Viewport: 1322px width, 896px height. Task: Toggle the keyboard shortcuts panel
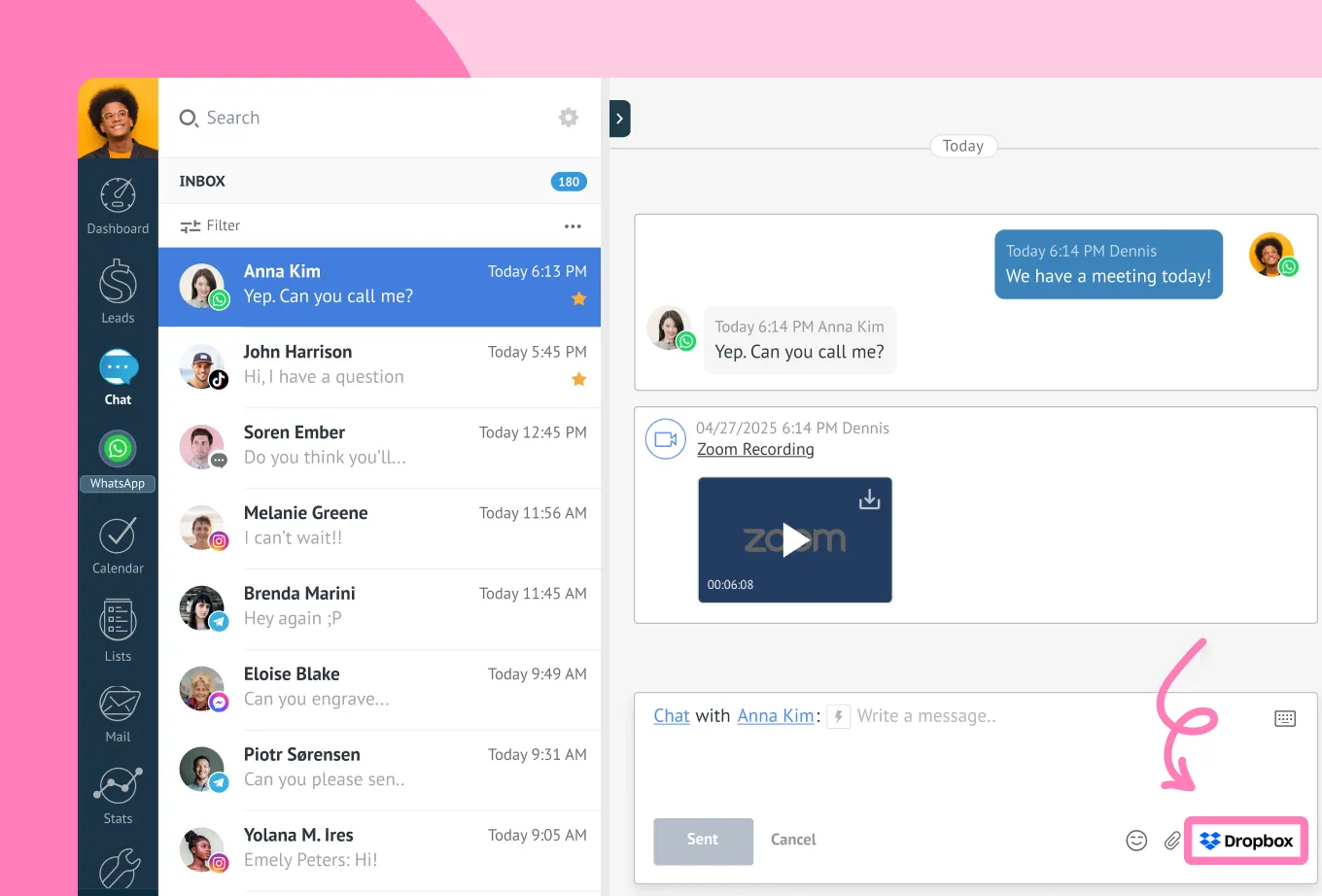[1285, 718]
